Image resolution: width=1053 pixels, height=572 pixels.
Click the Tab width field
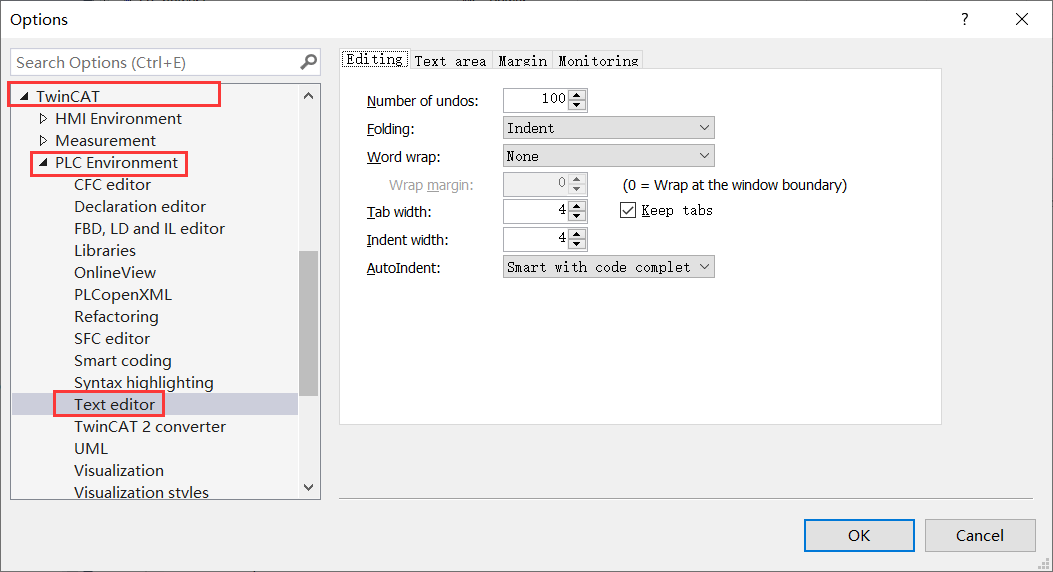coord(535,211)
